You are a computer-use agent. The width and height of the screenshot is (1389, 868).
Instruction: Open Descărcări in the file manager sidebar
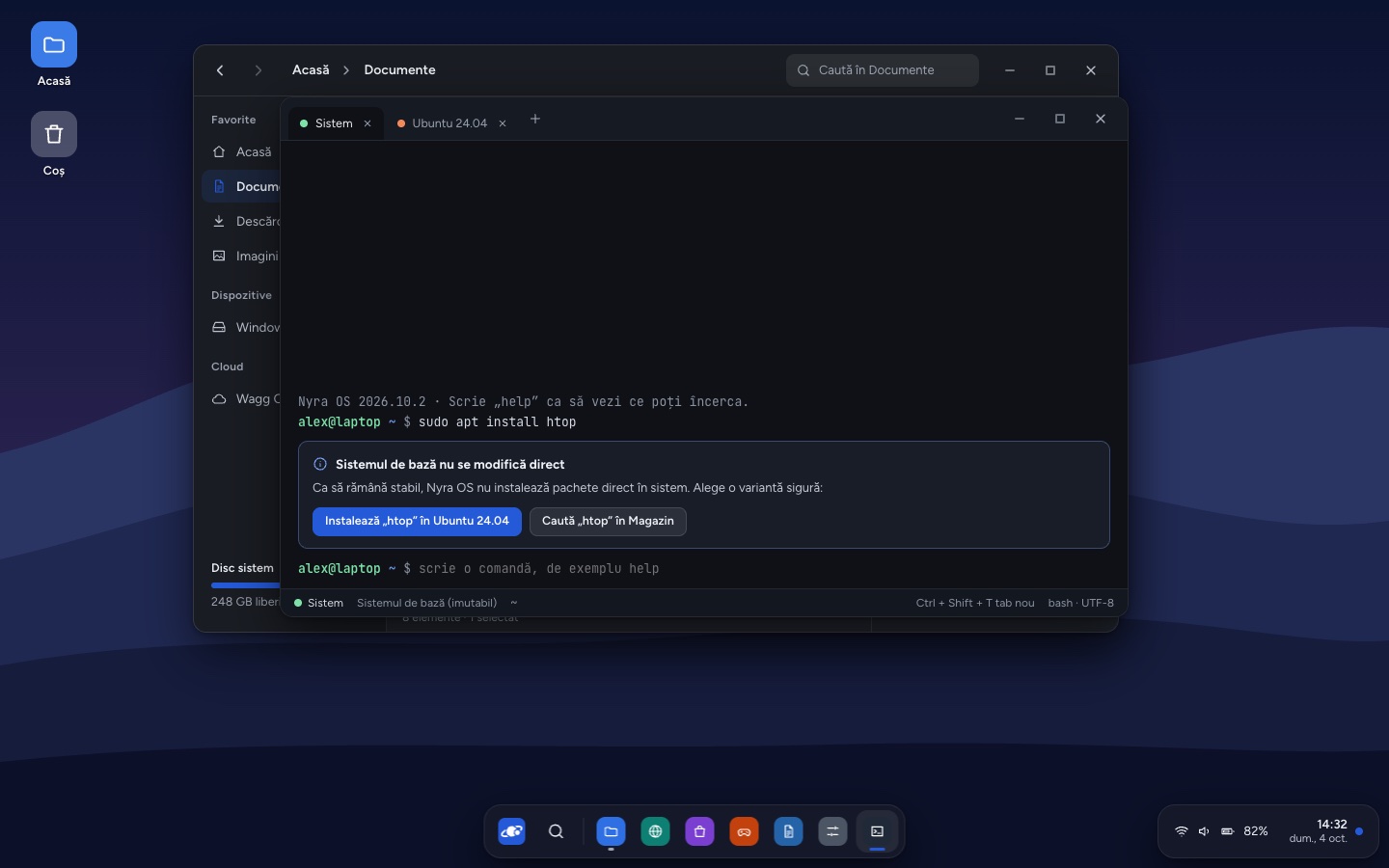coord(241,222)
